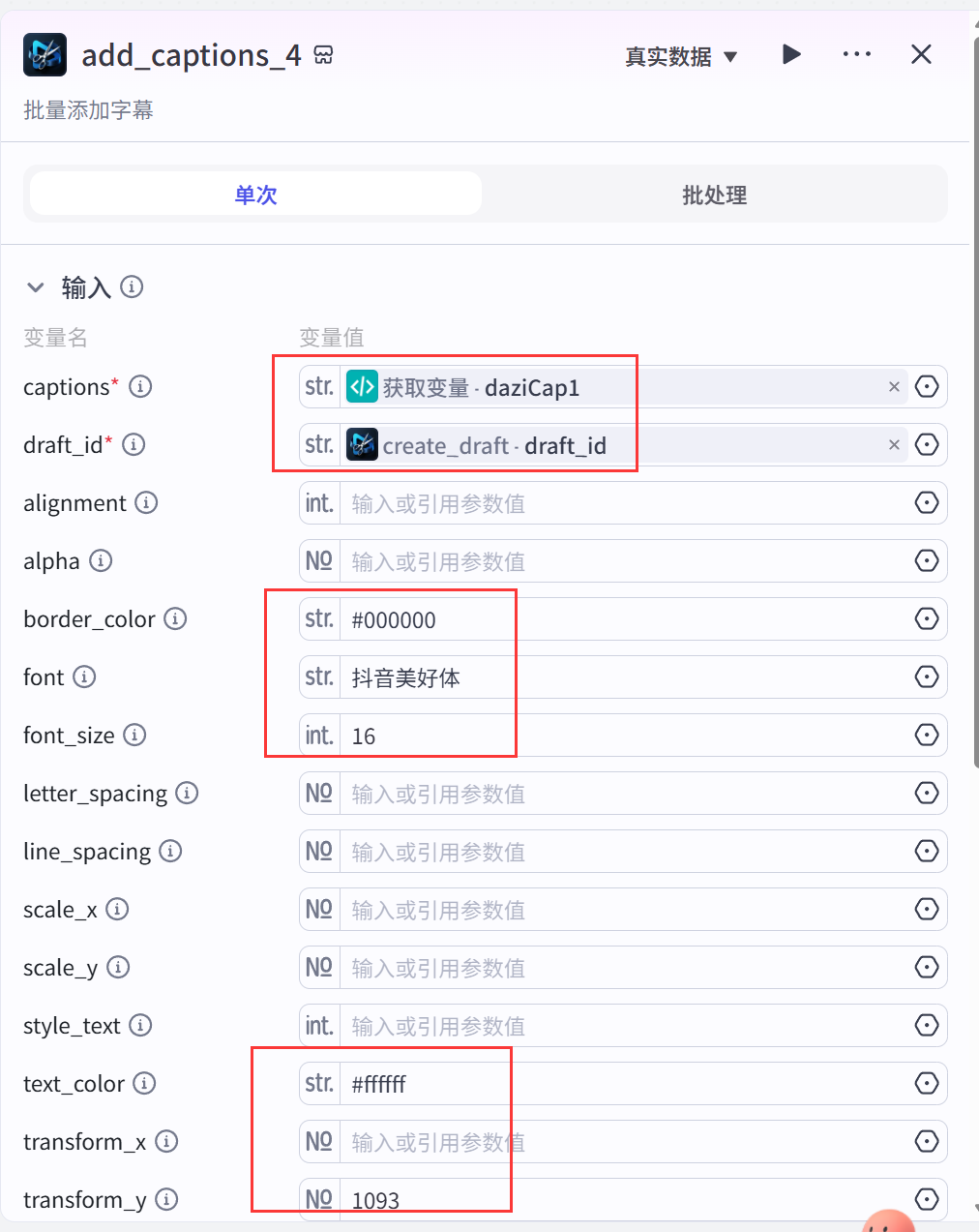979x1232 pixels.
Task: Run the add_captions_4 node with play button
Action: coord(791,54)
